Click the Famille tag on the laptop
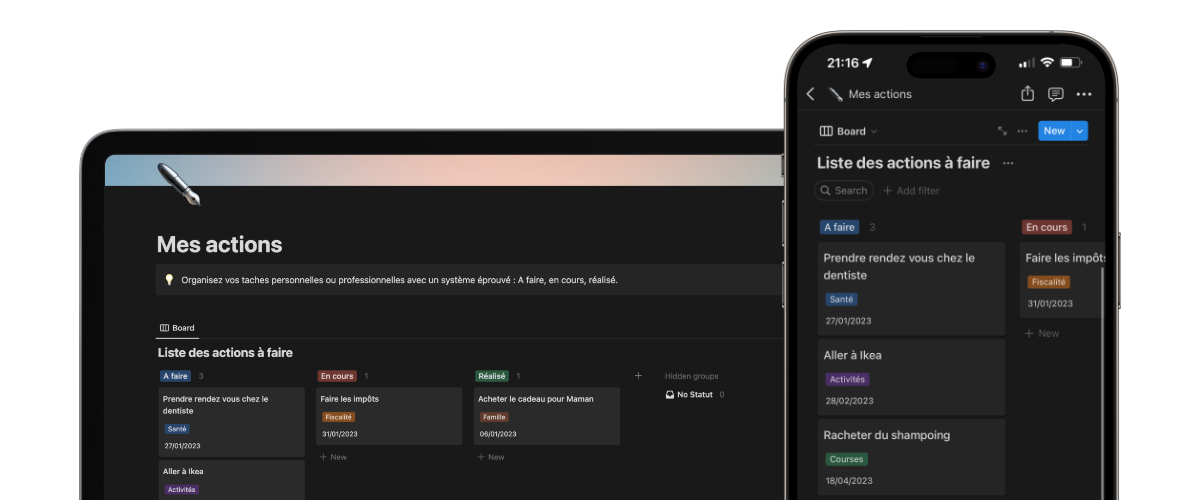 point(494,417)
